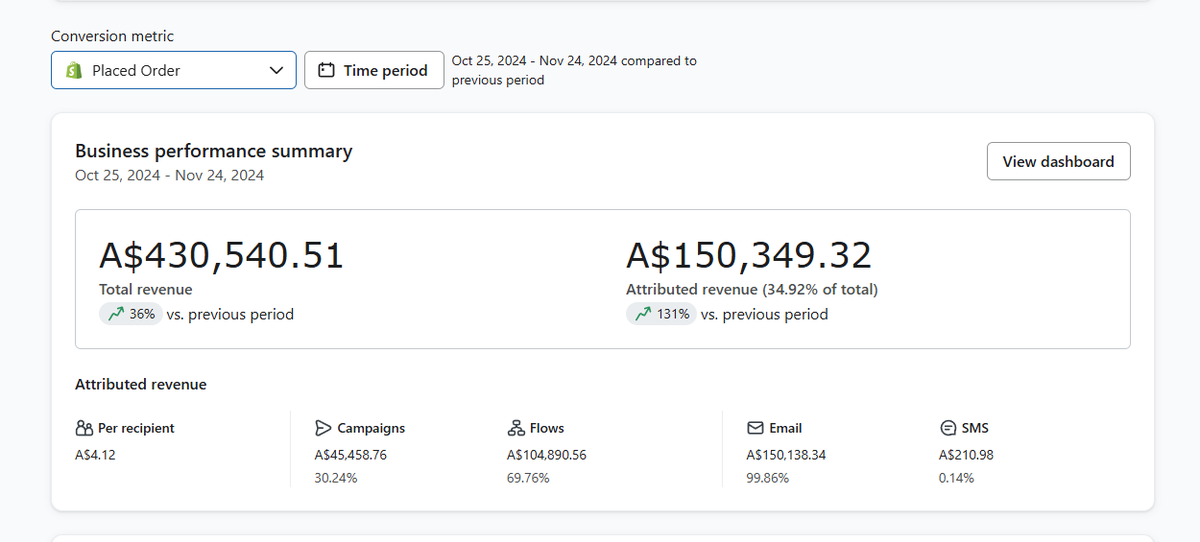Click the calendar icon in the Time period button

(x=326, y=71)
